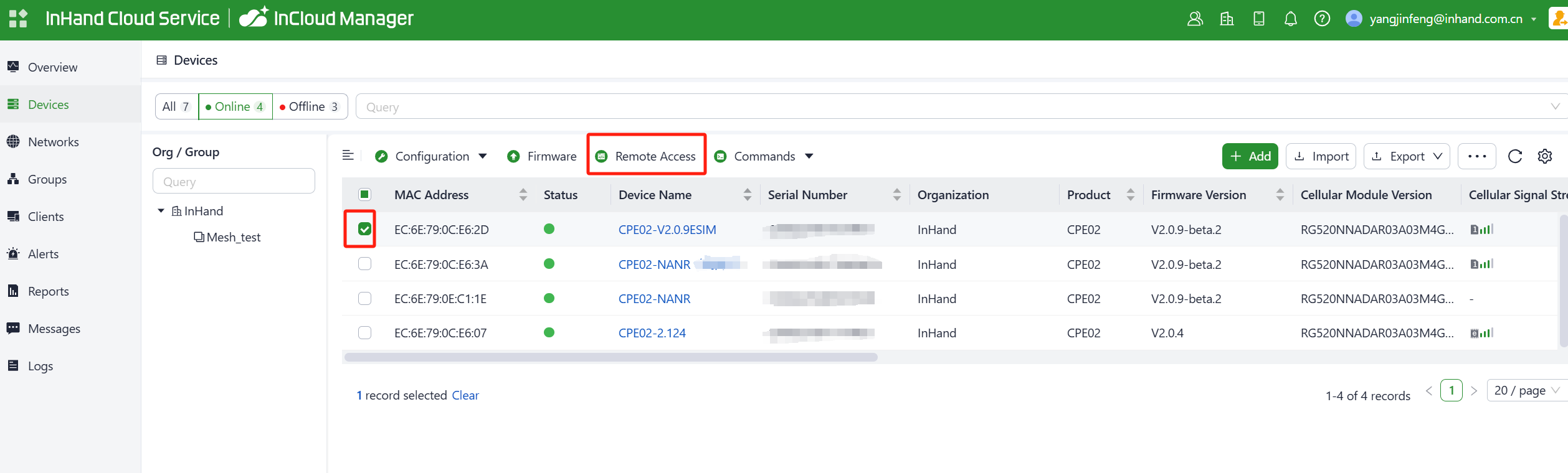
Task: Collapse the InHand tree node
Action: click(x=161, y=211)
